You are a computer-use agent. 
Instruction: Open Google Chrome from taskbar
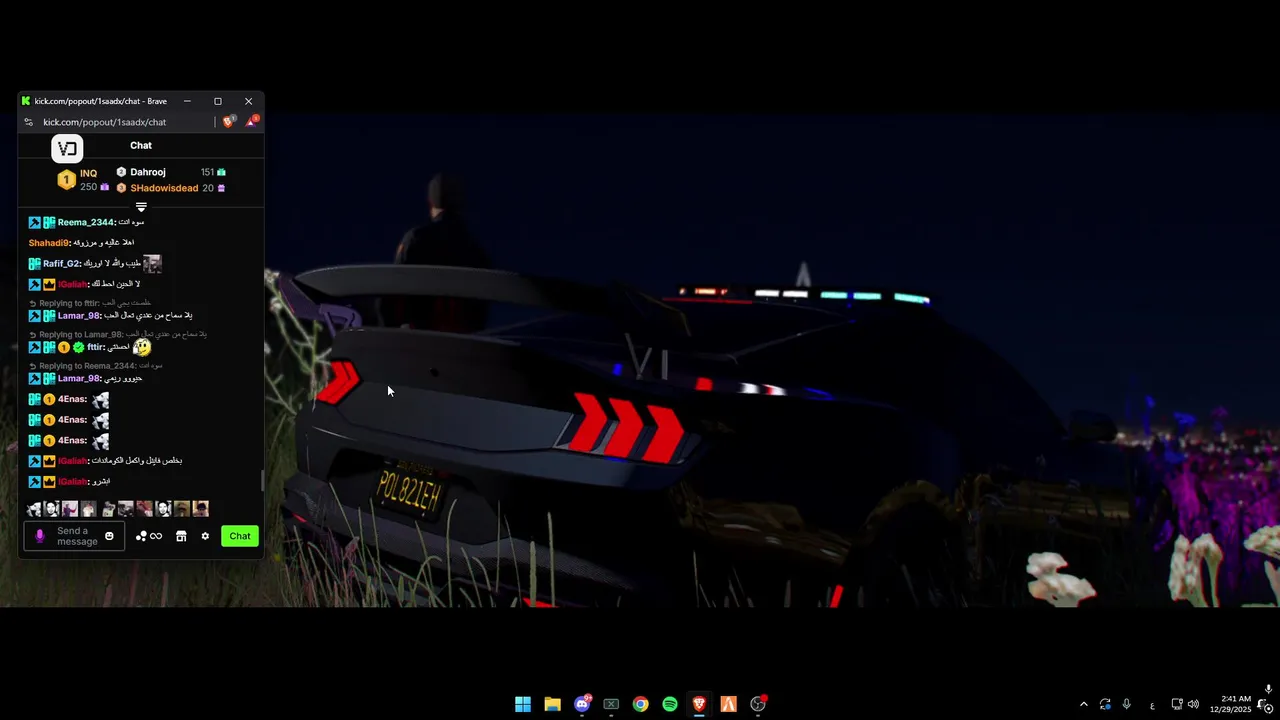pyautogui.click(x=641, y=704)
